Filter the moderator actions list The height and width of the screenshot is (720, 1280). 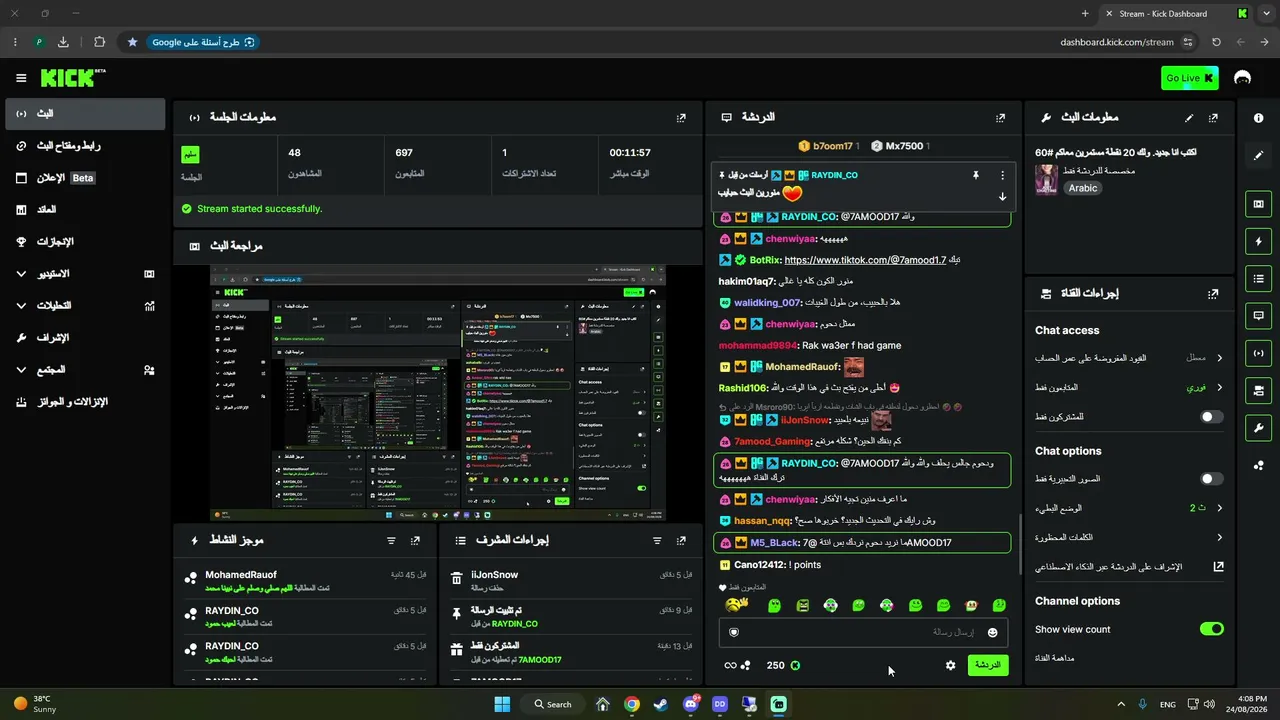click(x=657, y=540)
